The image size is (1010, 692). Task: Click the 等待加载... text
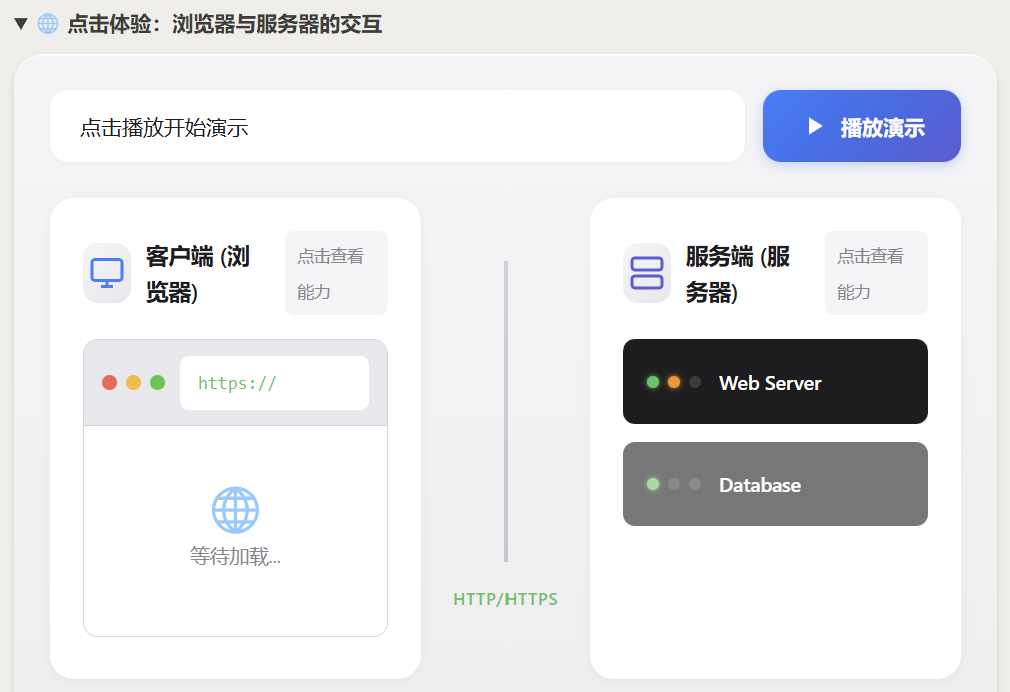[x=235, y=556]
